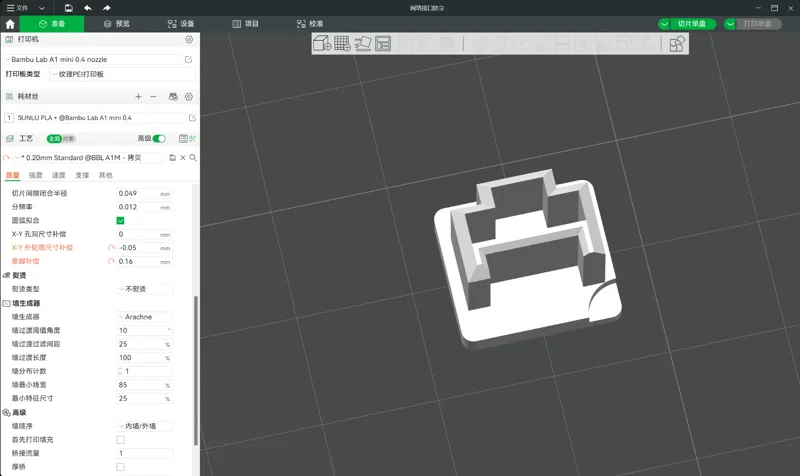Image resolution: width=800 pixels, height=476 pixels.
Task: Enable the 首先打印填充 checkbox
Action: click(x=120, y=440)
